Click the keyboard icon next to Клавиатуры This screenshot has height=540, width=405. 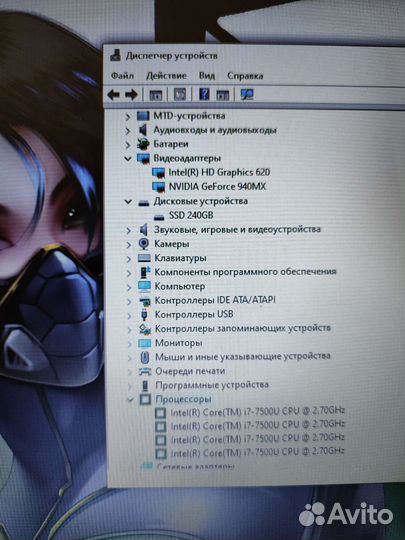144,258
